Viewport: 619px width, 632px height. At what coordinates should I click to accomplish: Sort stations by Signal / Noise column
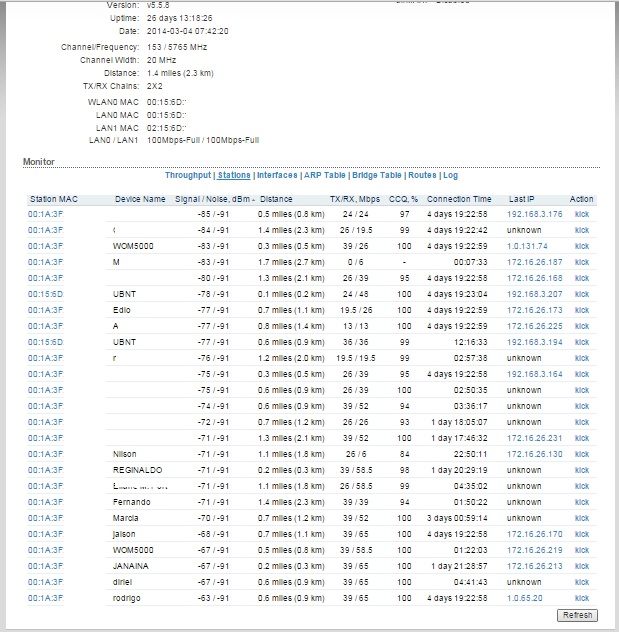(214, 199)
